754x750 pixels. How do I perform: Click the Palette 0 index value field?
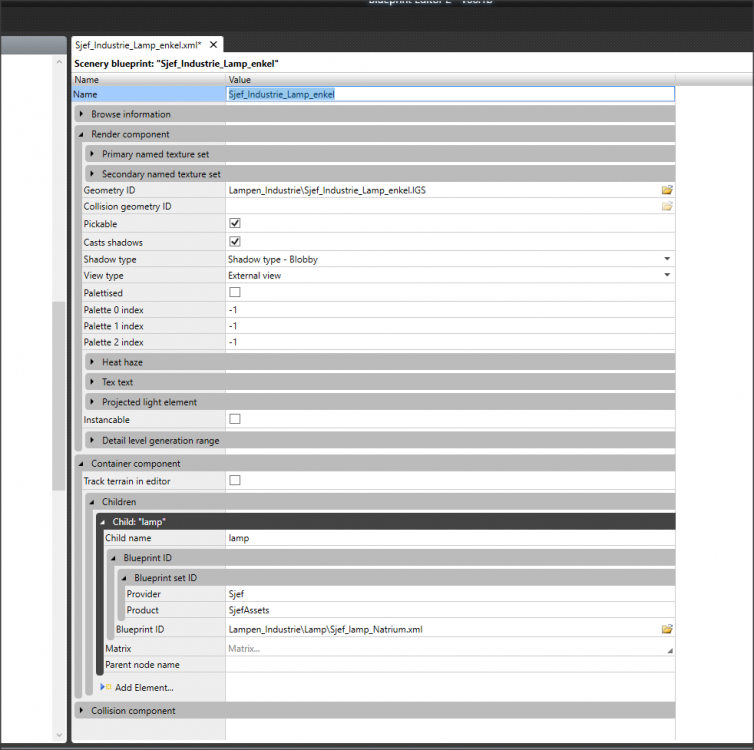coord(450,309)
